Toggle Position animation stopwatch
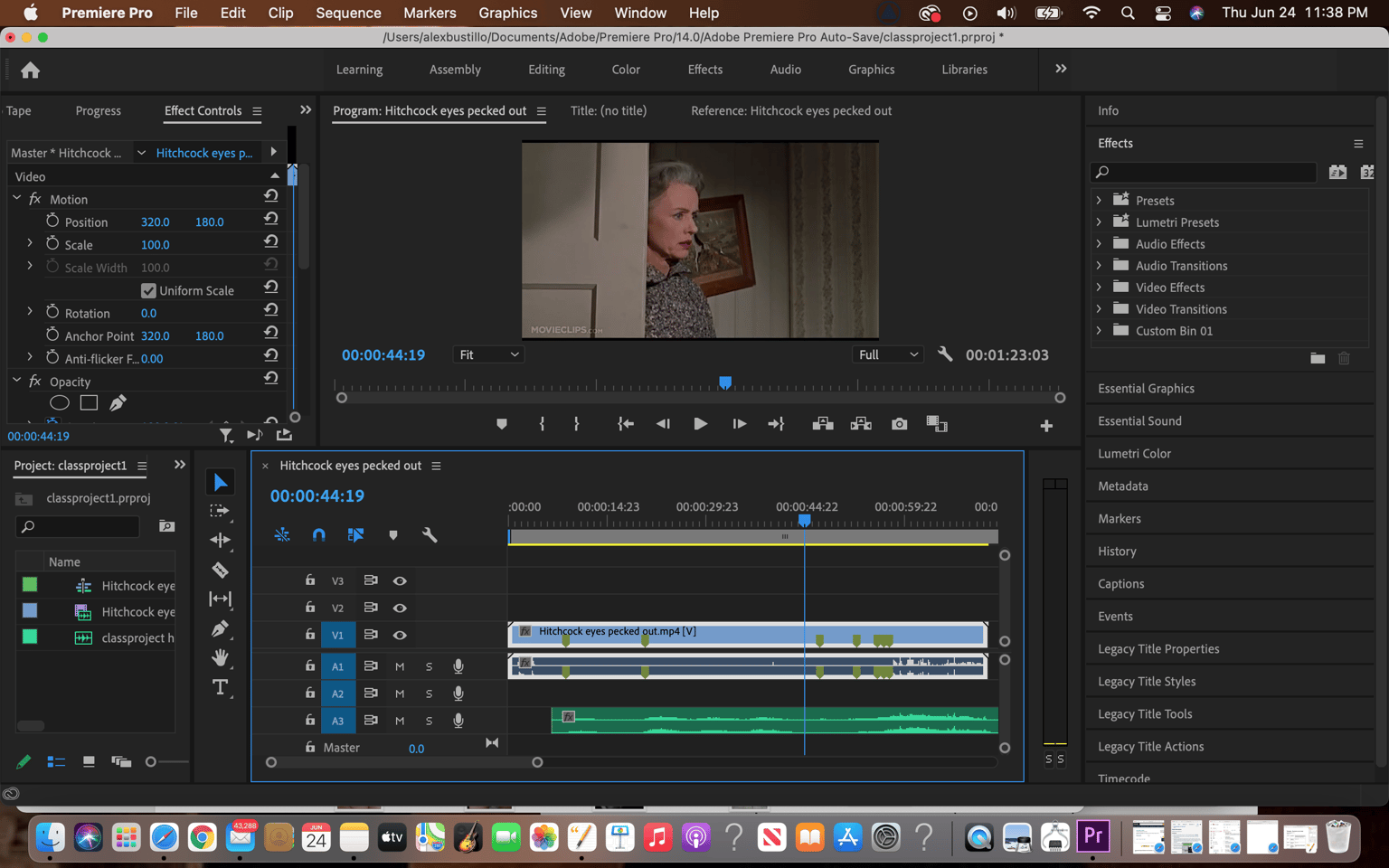This screenshot has height=868, width=1389. click(x=52, y=221)
